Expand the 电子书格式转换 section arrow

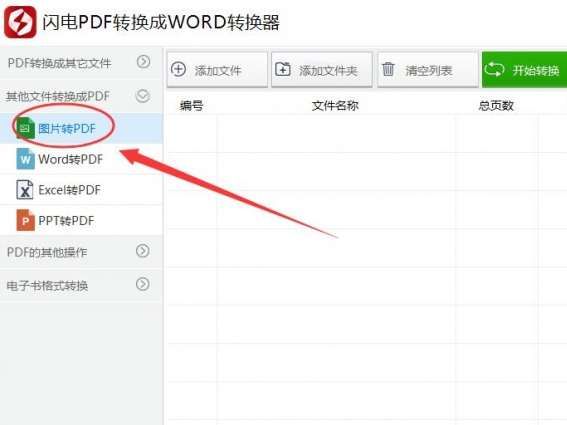(x=143, y=284)
